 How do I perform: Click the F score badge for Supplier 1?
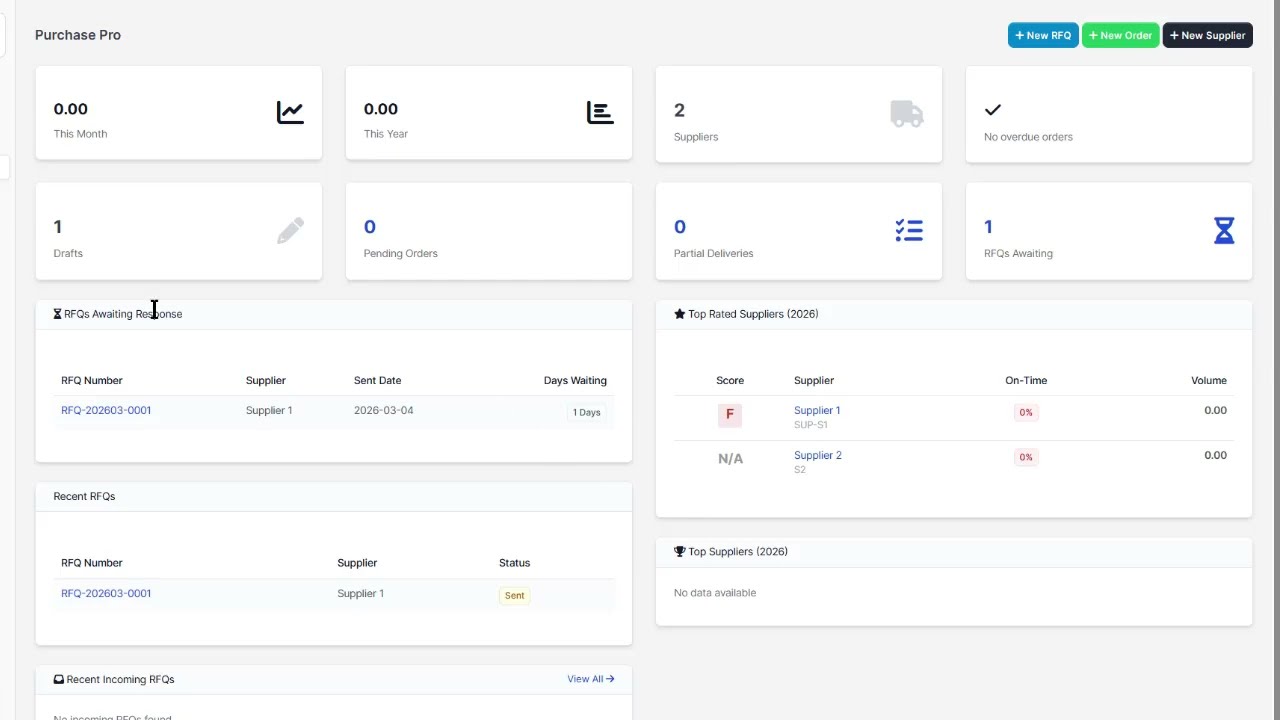click(730, 414)
